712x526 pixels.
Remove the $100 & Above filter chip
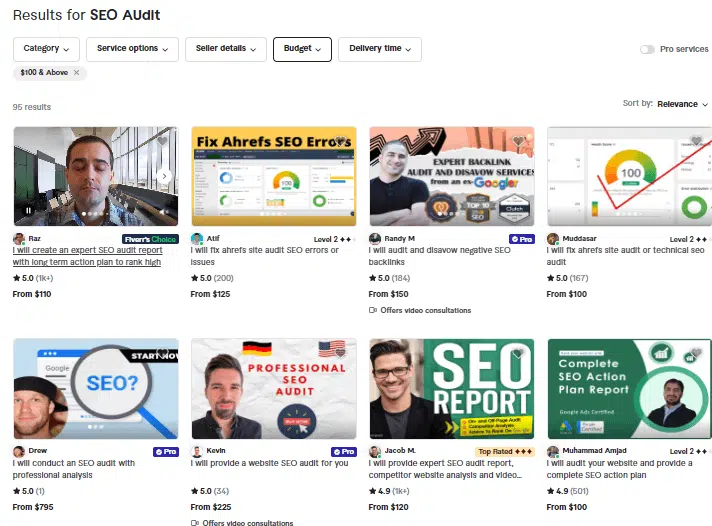[x=76, y=72]
